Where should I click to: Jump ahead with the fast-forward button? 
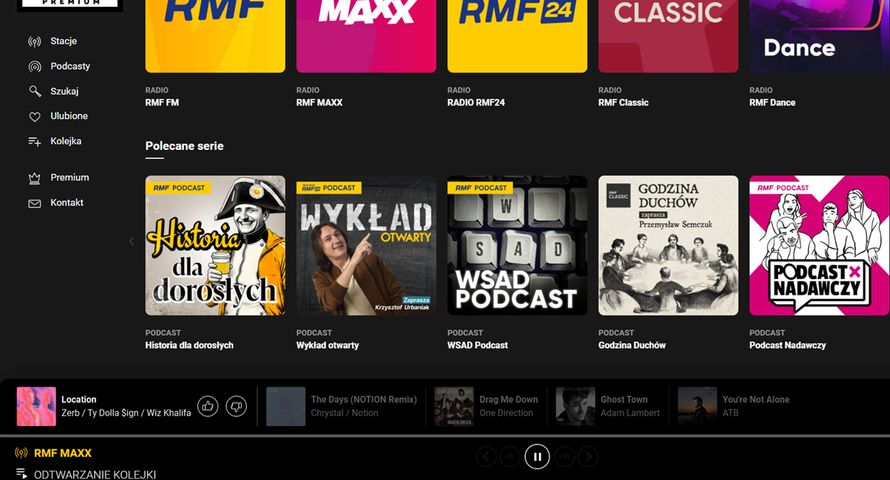(x=565, y=456)
